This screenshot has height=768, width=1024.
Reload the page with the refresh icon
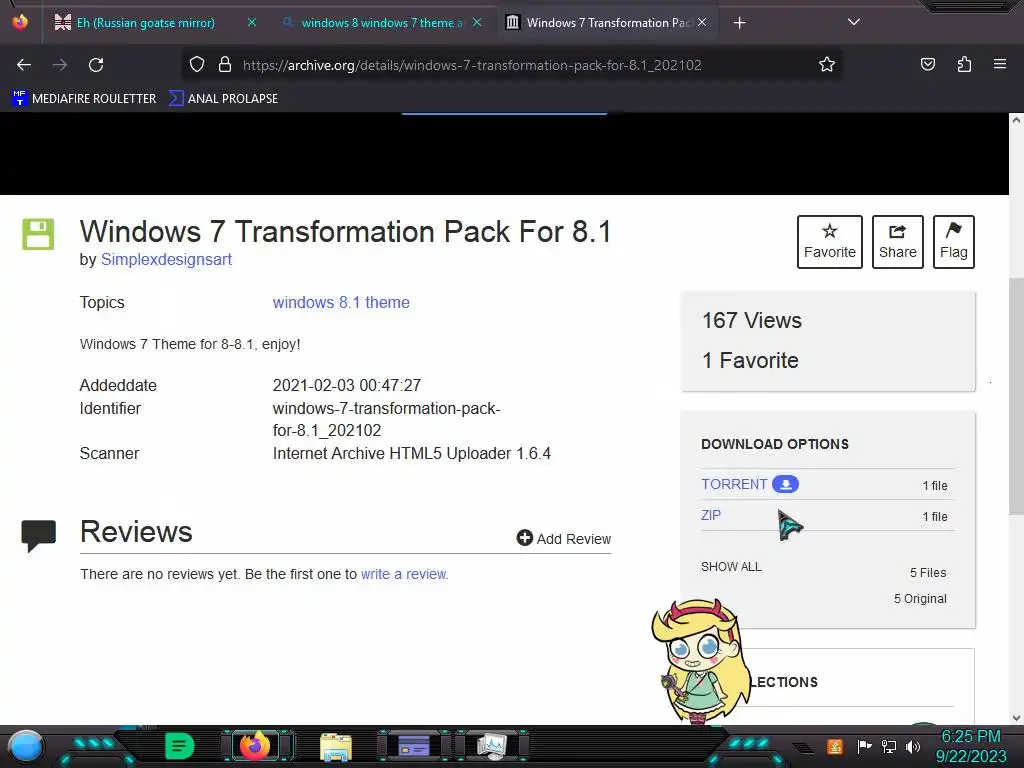(96, 65)
